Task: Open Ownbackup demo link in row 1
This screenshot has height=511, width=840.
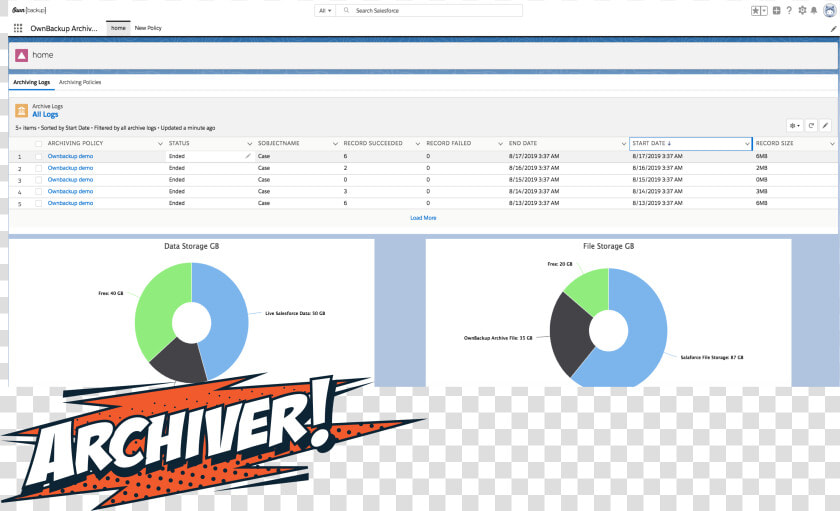Action: tap(70, 156)
